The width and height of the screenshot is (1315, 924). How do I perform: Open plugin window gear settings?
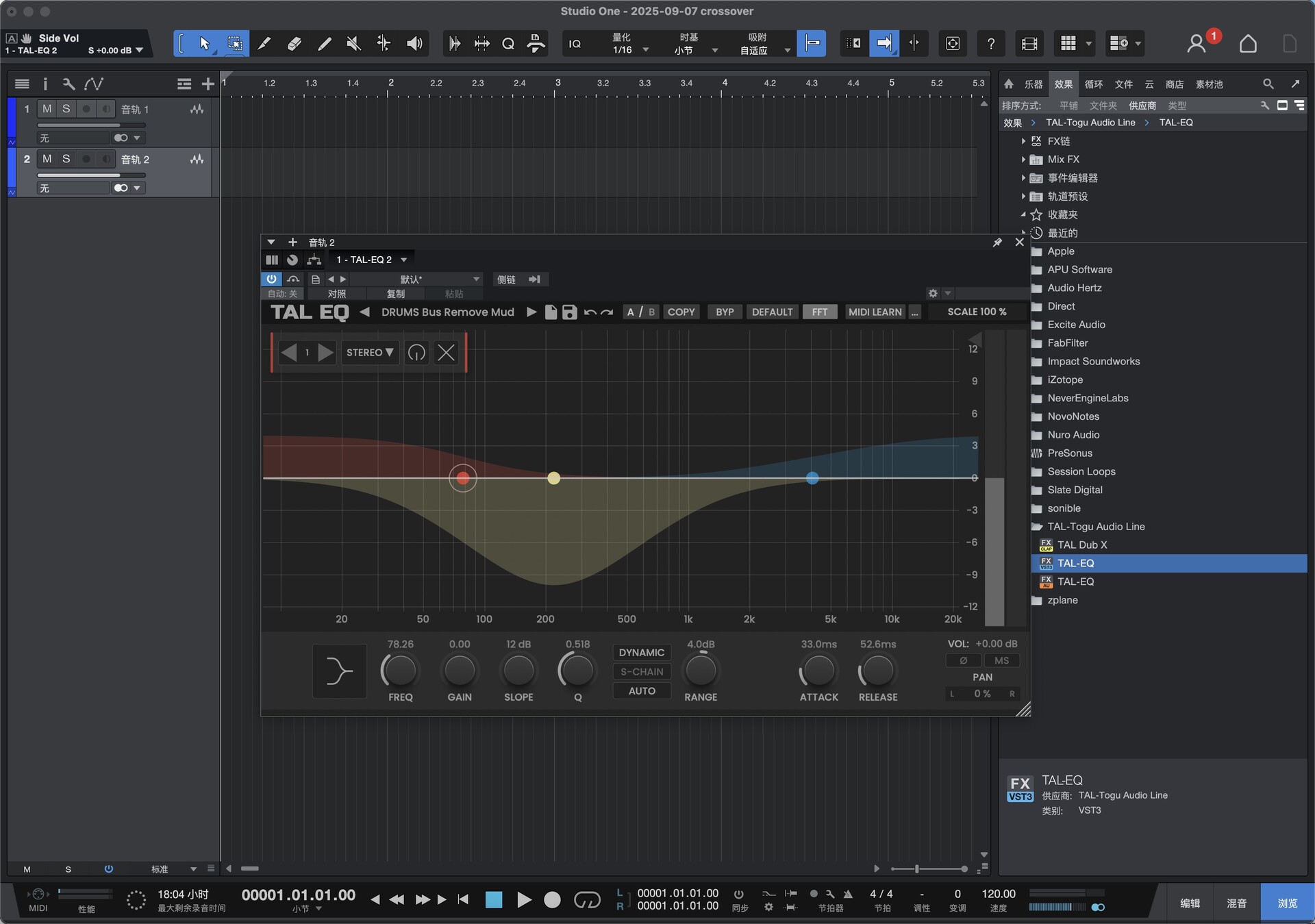click(x=933, y=293)
